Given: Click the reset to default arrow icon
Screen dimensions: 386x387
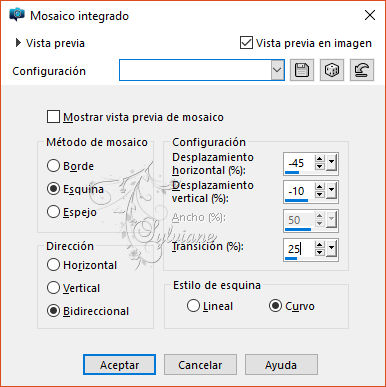Looking at the screenshot, I should [x=362, y=70].
